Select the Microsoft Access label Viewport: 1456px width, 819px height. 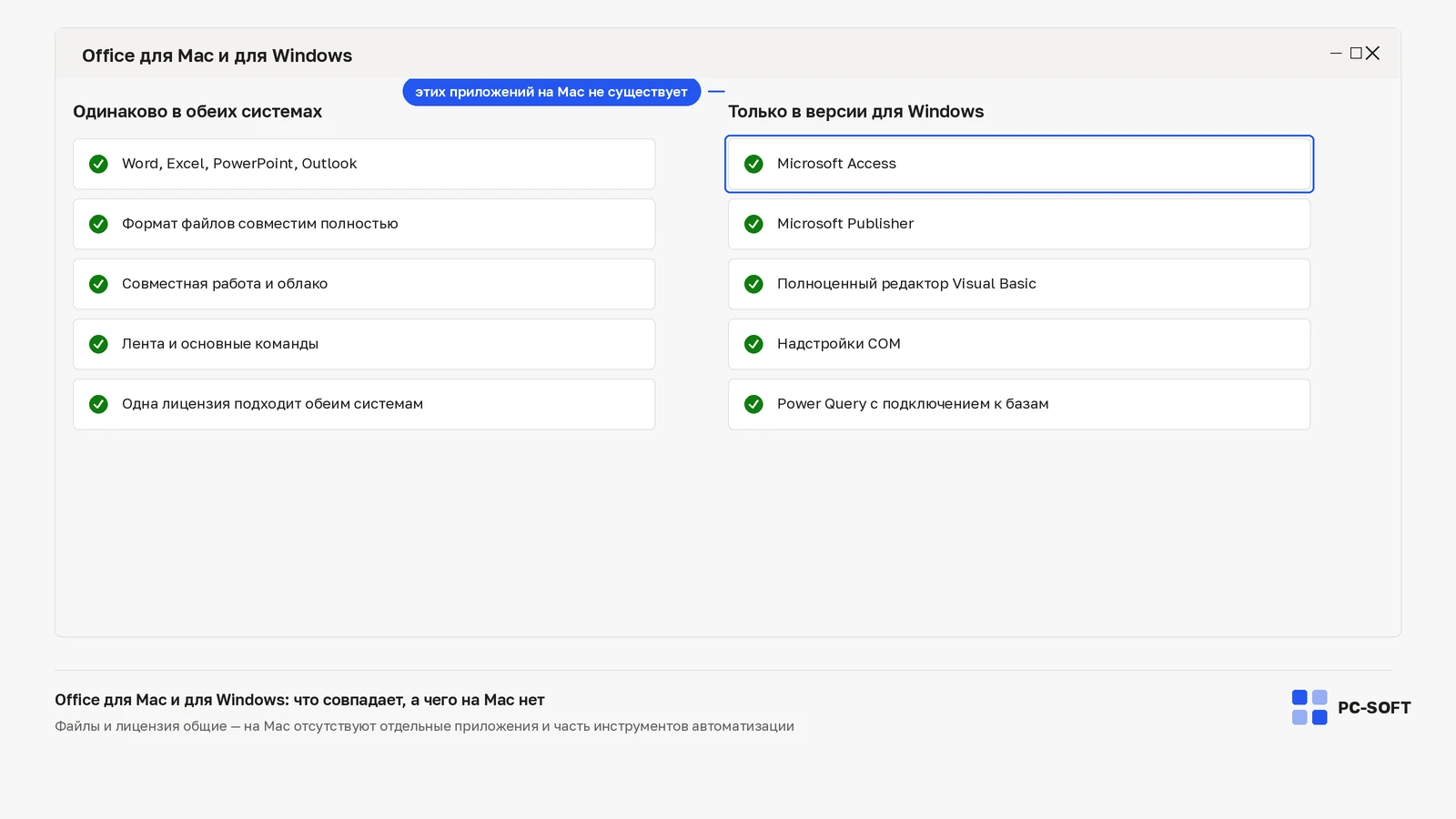(x=836, y=164)
